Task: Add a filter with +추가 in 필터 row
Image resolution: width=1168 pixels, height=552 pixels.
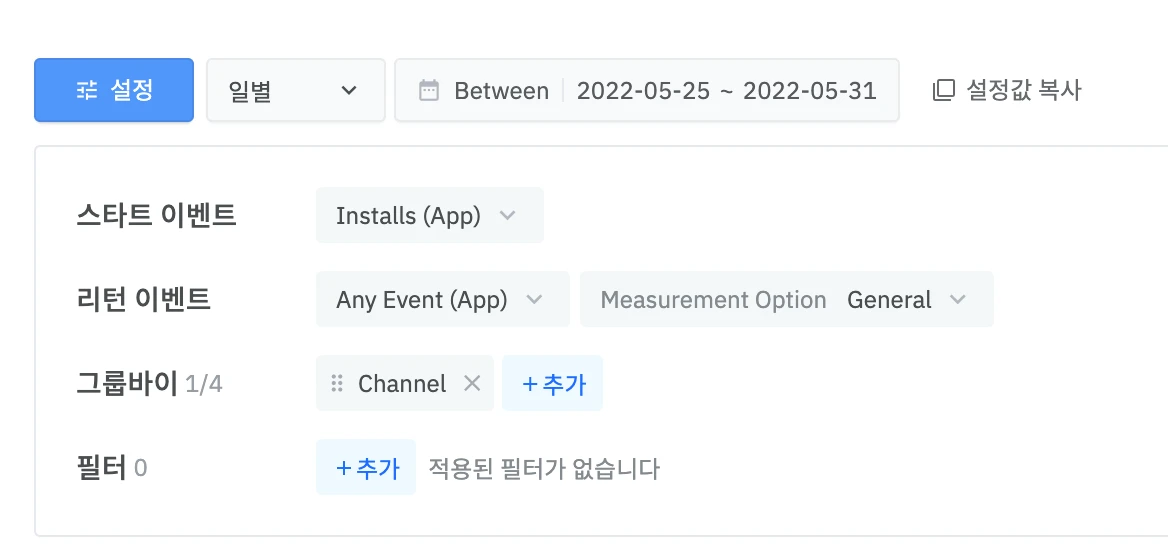Action: pos(366,468)
